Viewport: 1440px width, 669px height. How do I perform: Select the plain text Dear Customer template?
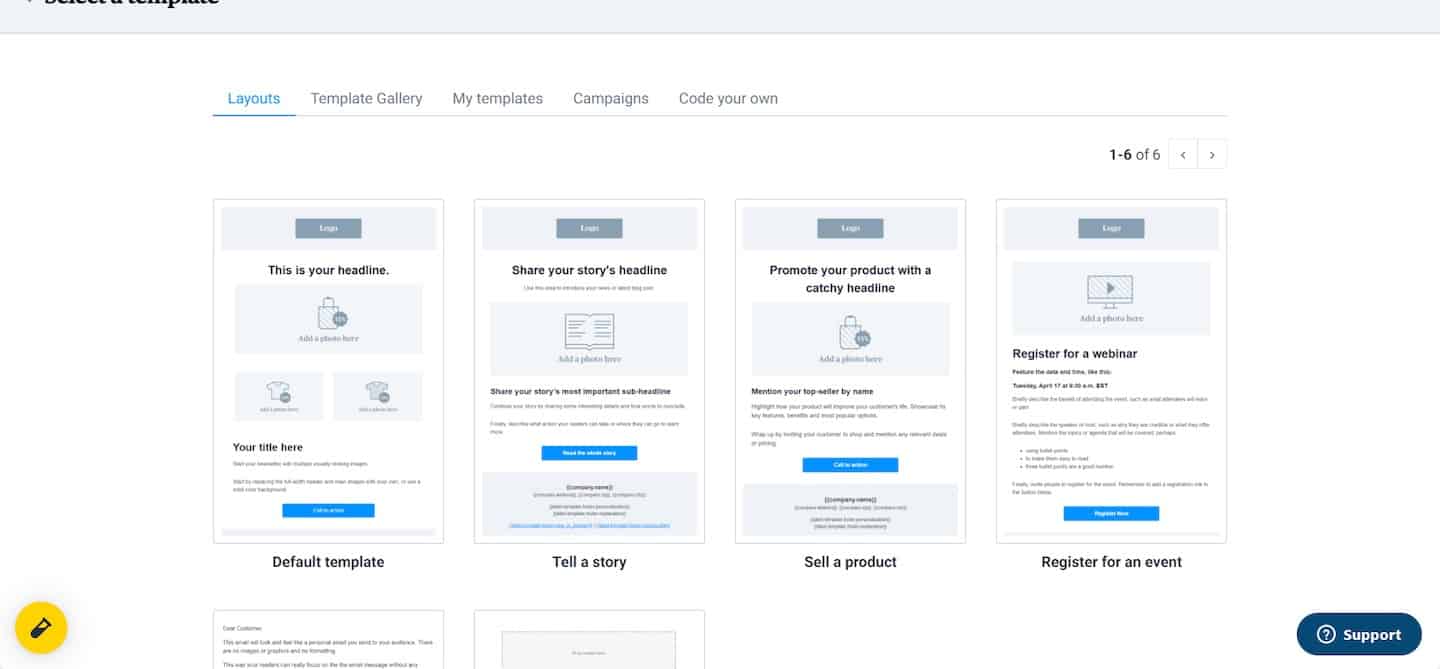[328, 640]
